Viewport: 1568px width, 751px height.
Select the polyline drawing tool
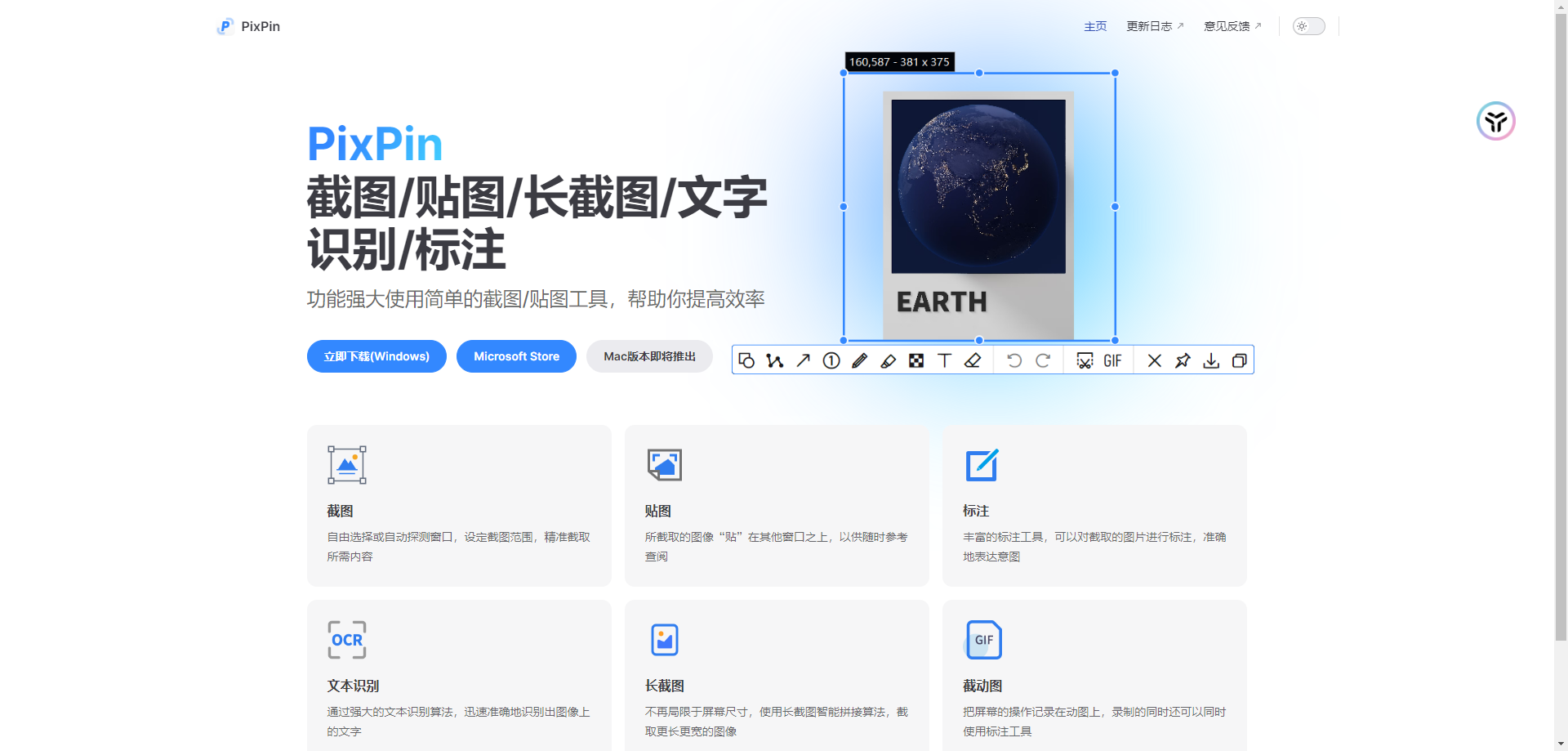[774, 360]
